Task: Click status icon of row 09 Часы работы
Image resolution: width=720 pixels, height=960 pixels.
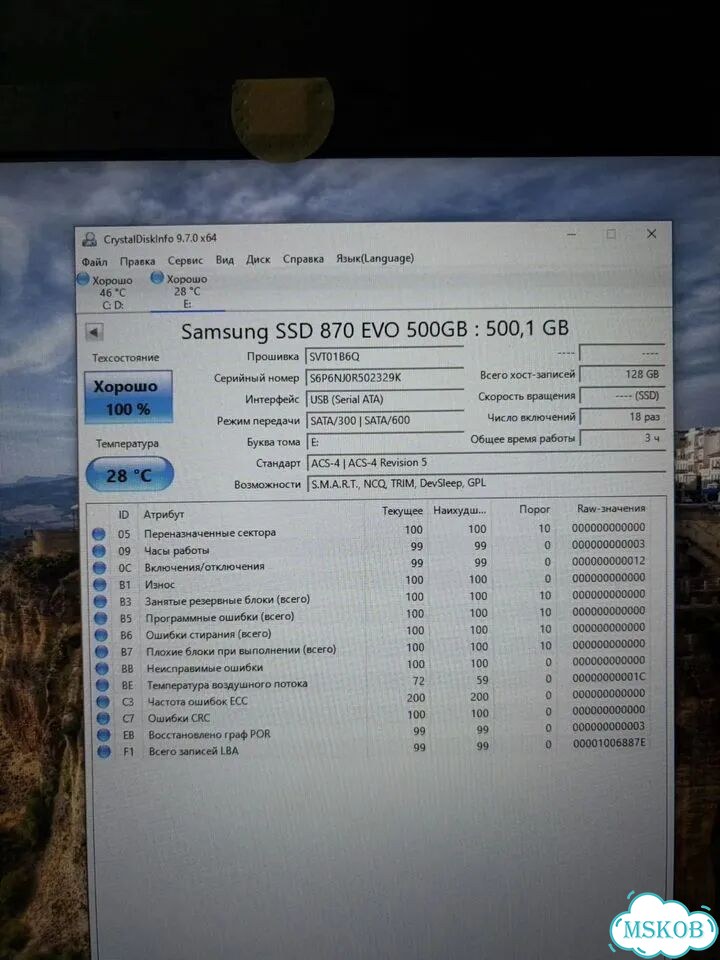Action: coord(99,551)
